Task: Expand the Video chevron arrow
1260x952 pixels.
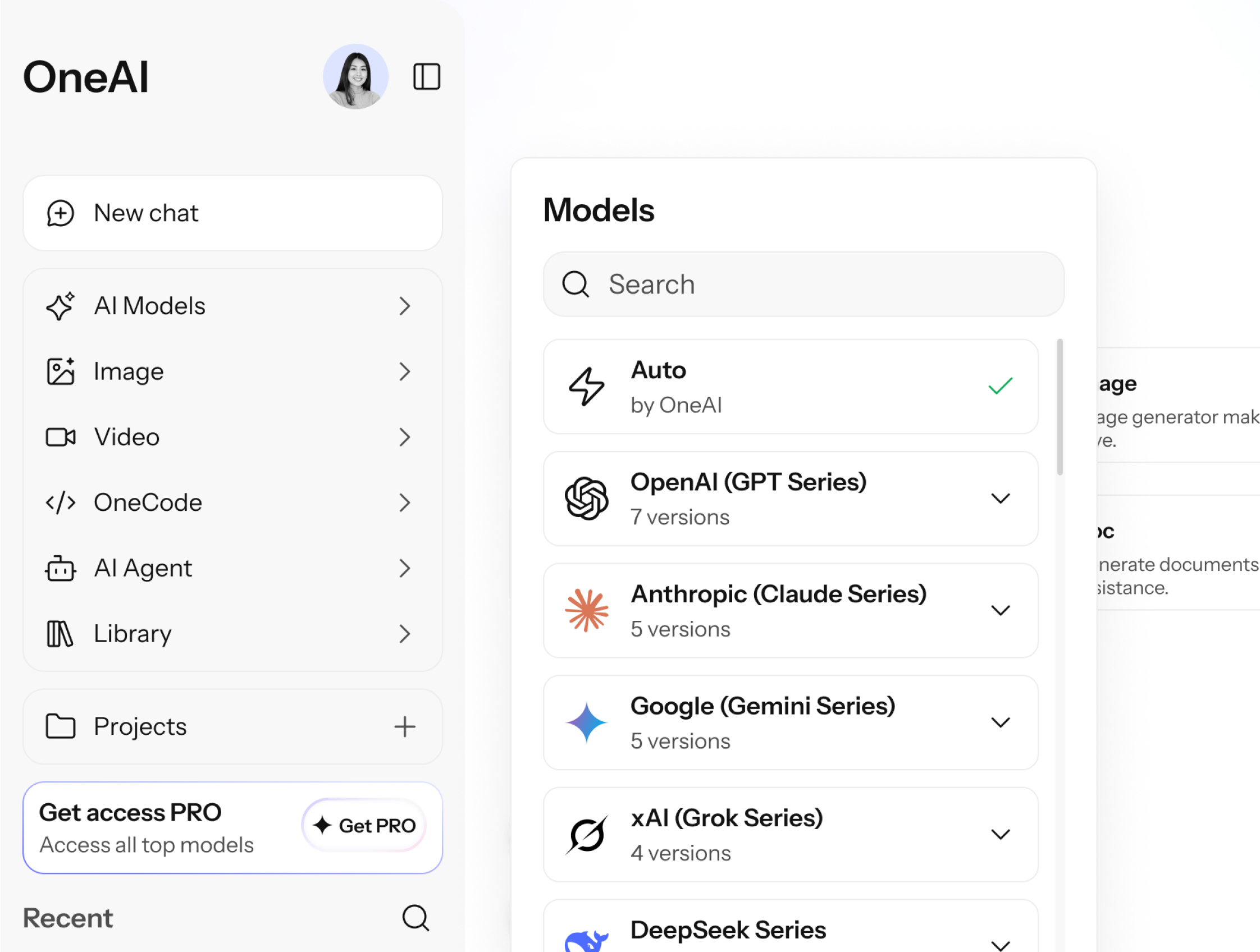Action: (x=405, y=437)
